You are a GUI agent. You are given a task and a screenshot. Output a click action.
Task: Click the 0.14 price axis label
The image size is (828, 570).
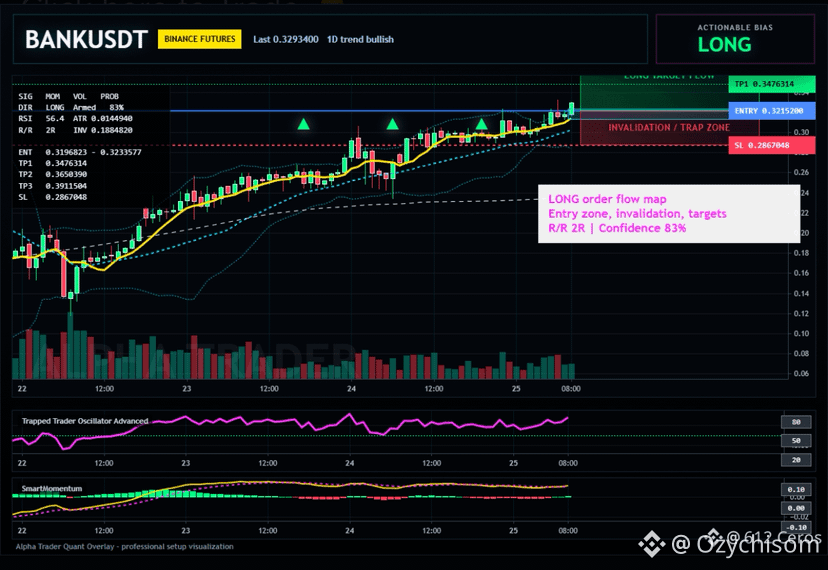(801, 294)
